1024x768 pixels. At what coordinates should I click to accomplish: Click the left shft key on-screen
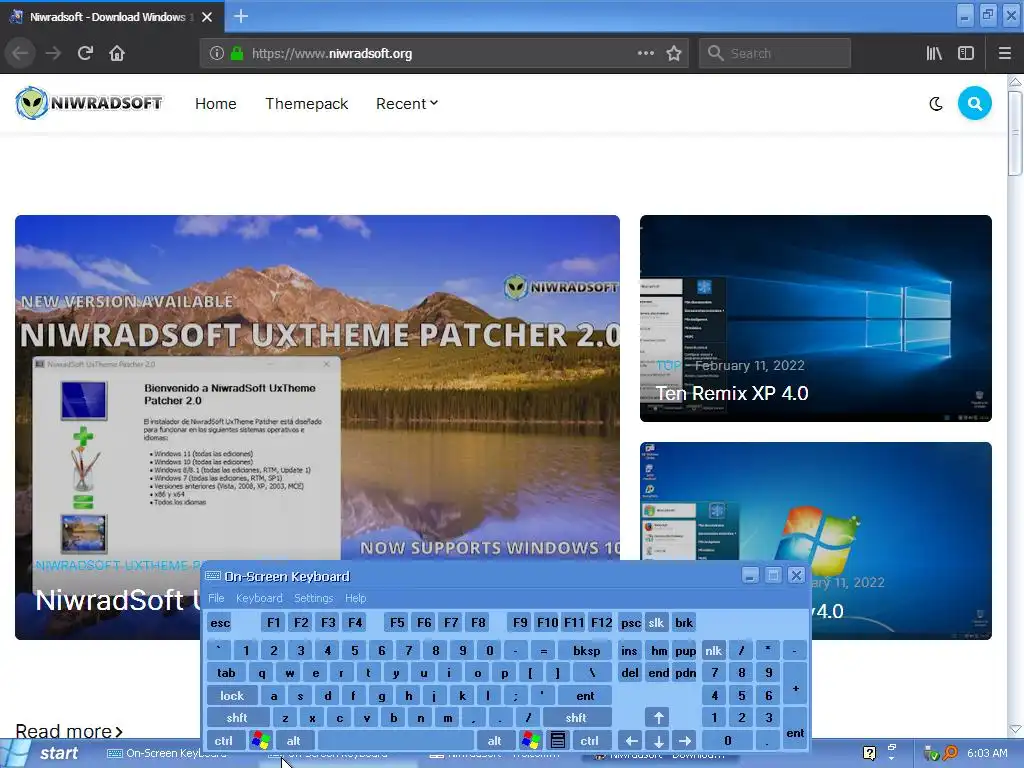[x=237, y=718]
